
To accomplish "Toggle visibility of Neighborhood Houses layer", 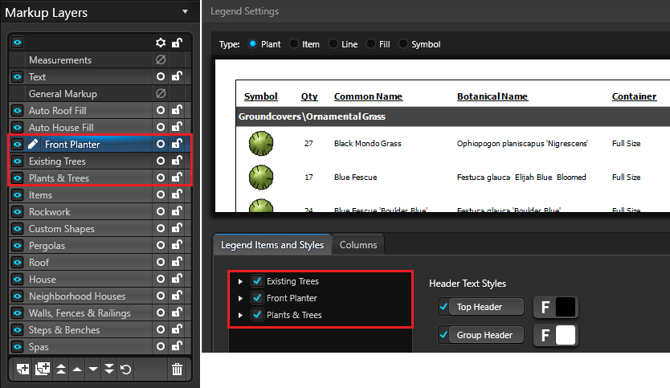I will tap(17, 296).
